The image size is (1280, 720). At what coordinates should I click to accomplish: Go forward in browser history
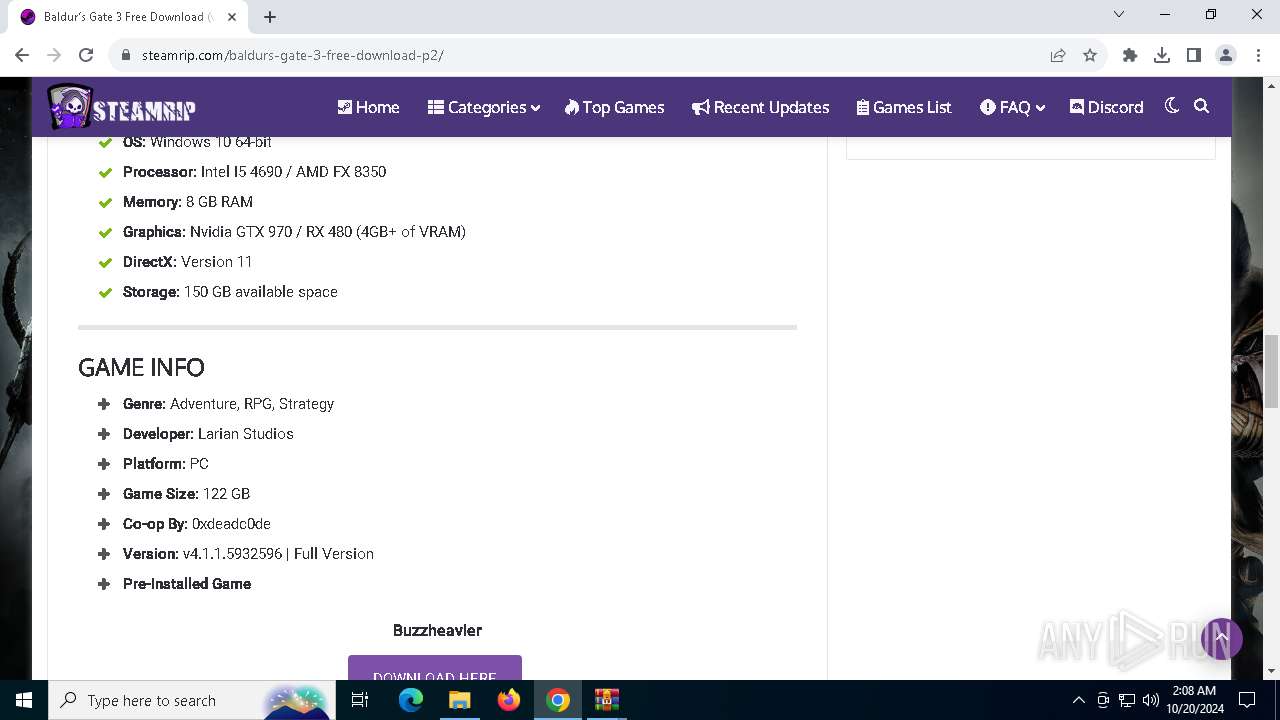[x=54, y=55]
